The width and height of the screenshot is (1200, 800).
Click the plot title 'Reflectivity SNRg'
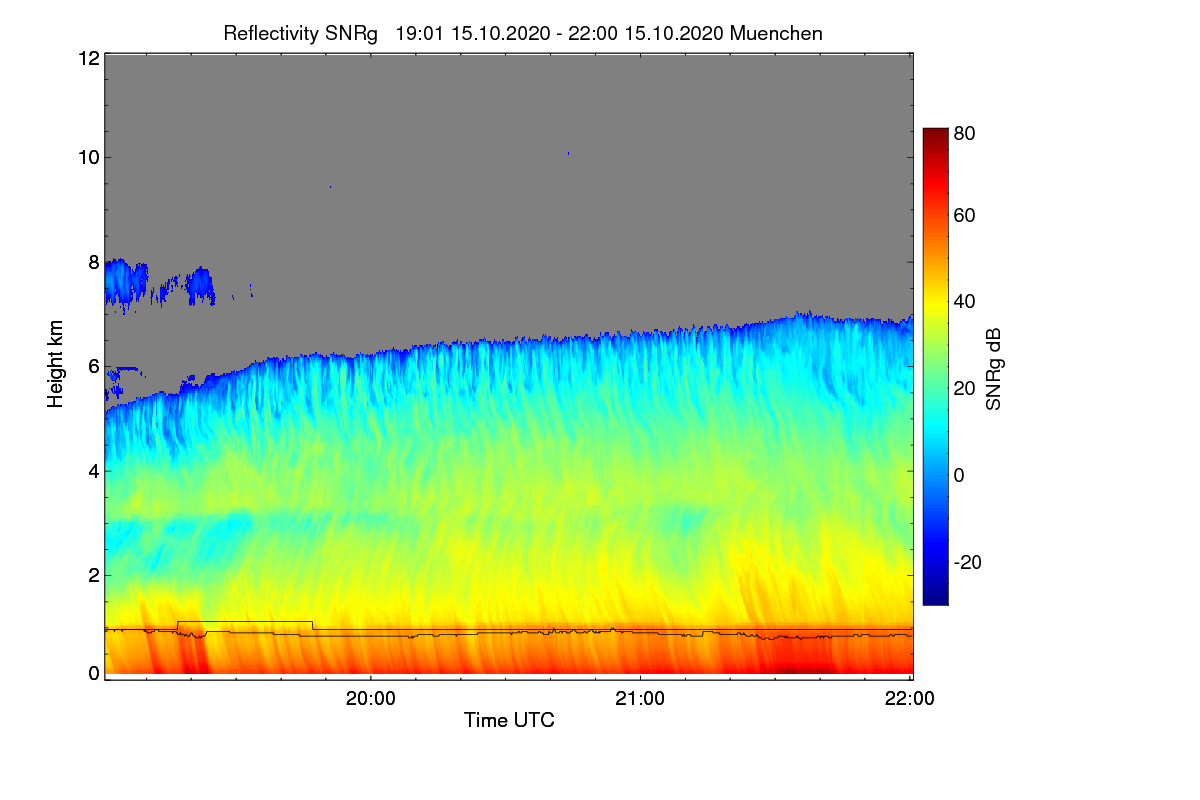[301, 33]
